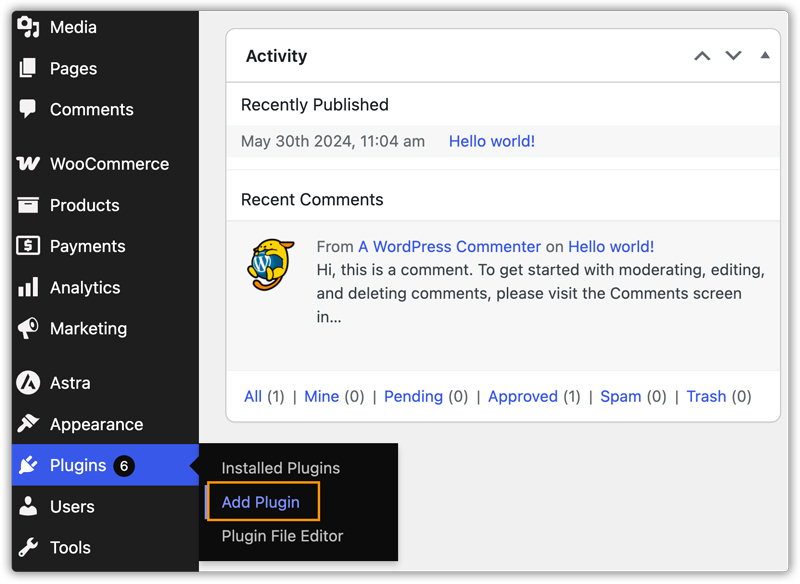The image size is (800, 584).
Task: Open the Astra menu item
Action: pyautogui.click(x=105, y=383)
